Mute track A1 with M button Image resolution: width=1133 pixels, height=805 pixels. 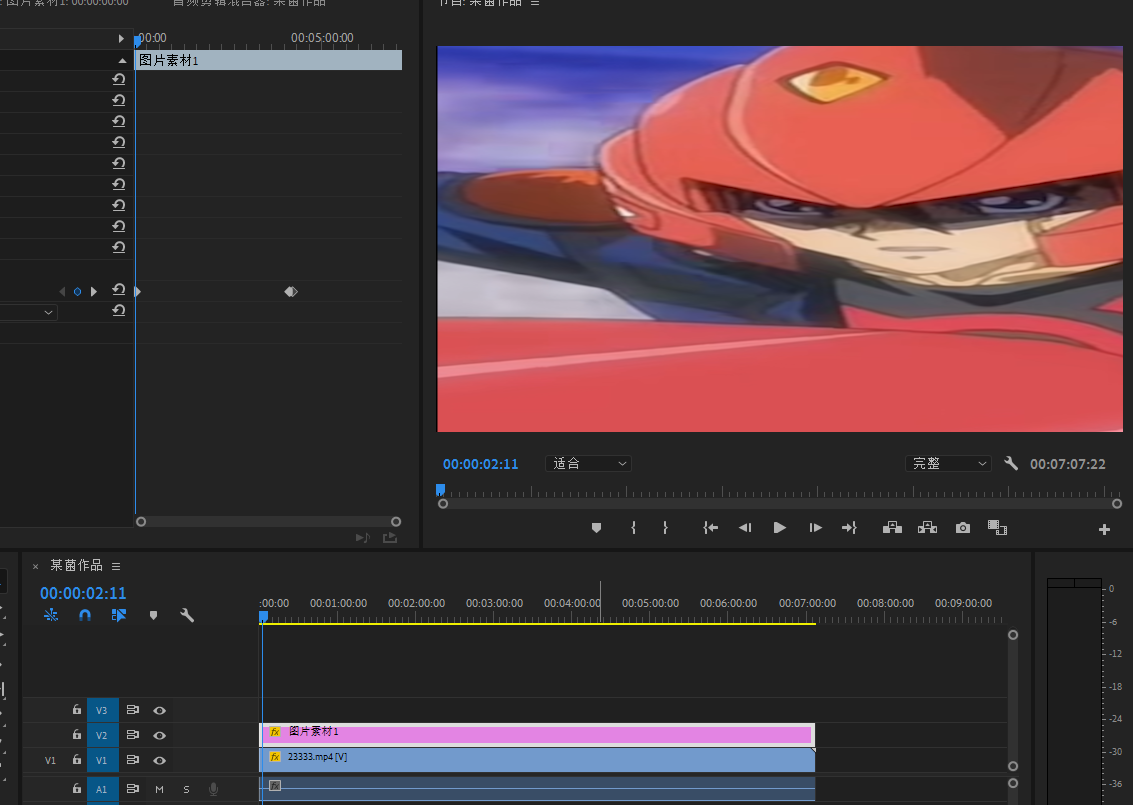tap(159, 789)
